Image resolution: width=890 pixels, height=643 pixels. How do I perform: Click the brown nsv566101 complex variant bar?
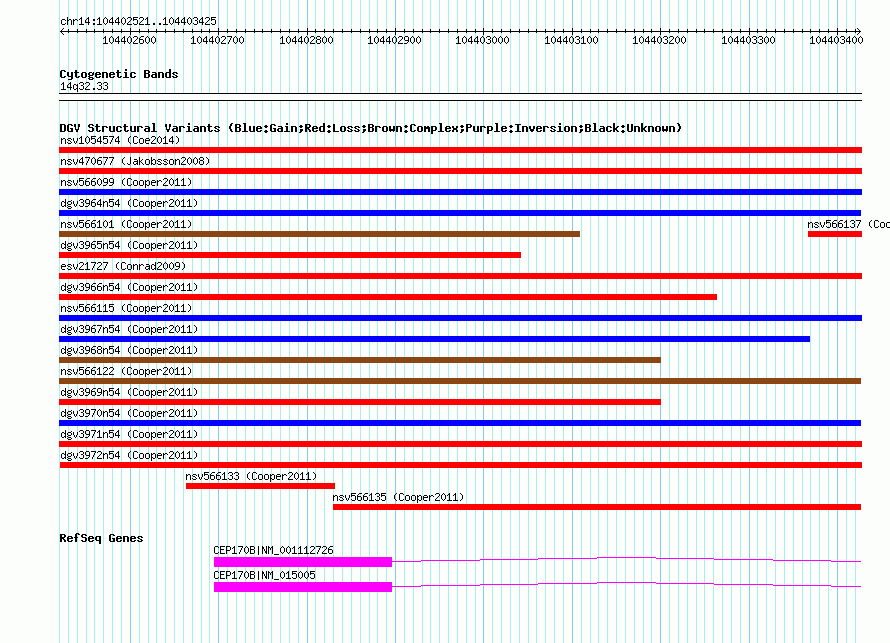coord(320,234)
